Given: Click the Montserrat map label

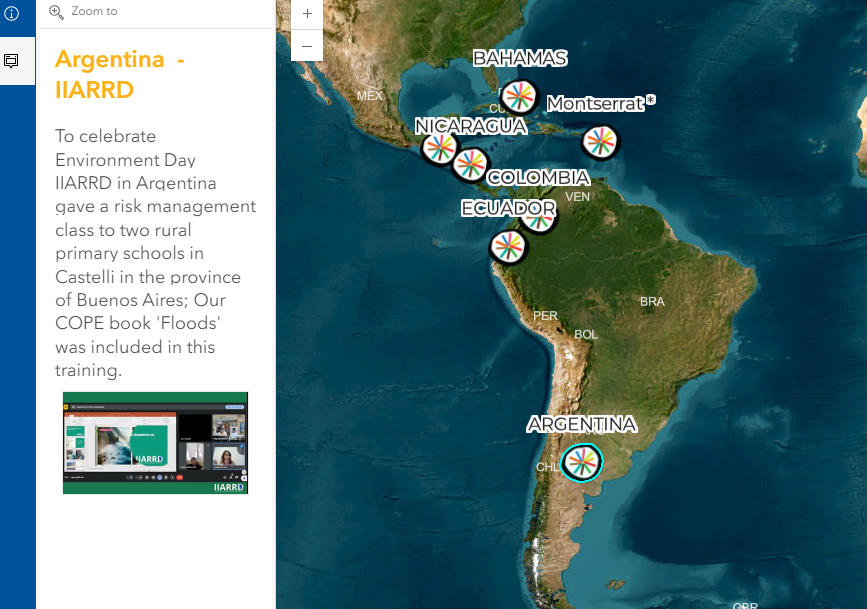Looking at the screenshot, I should pyautogui.click(x=594, y=103).
